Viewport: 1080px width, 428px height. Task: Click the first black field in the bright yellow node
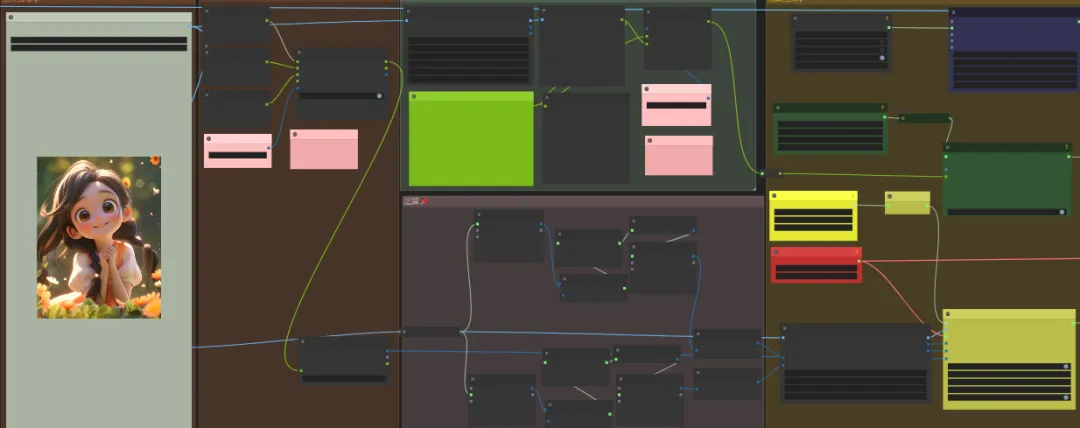click(813, 212)
